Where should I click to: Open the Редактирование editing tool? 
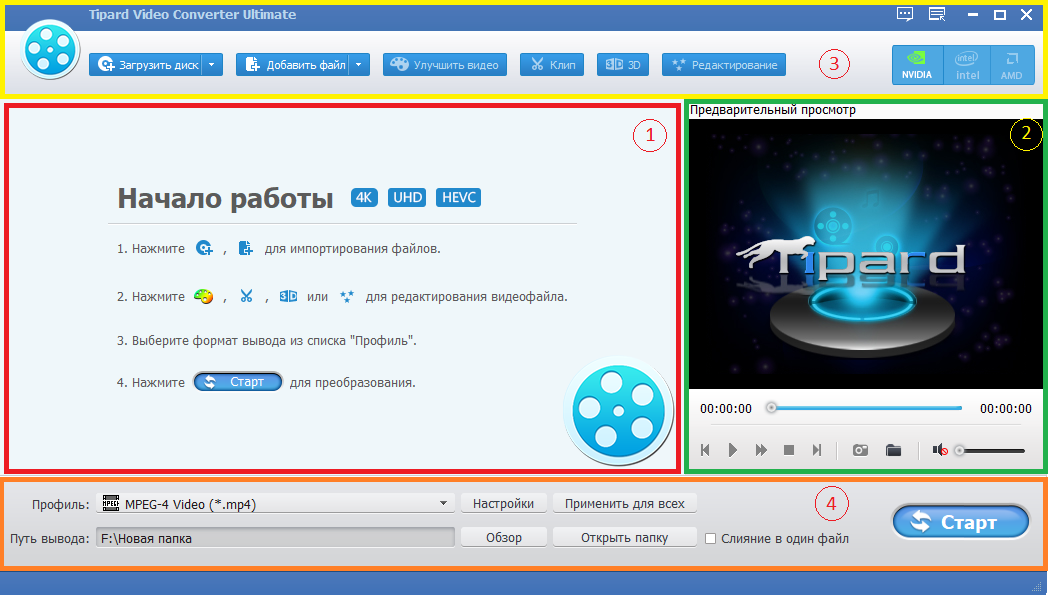click(723, 63)
